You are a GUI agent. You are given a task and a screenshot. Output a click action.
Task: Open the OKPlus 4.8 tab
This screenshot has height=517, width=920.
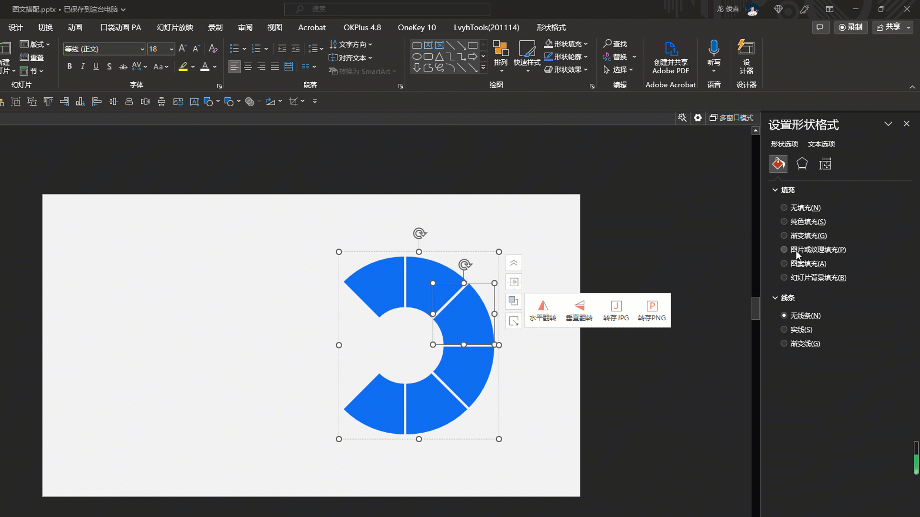362,28
